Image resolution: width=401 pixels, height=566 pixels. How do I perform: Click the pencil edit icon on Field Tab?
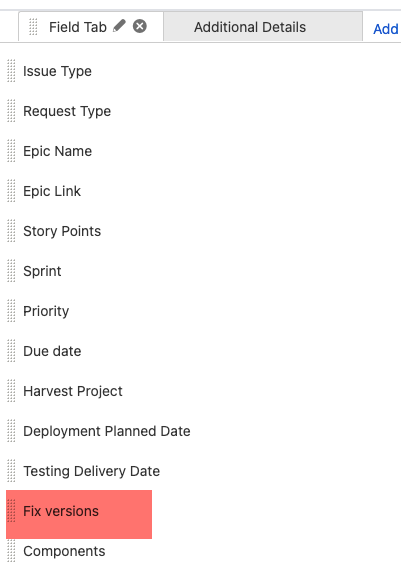[119, 26]
